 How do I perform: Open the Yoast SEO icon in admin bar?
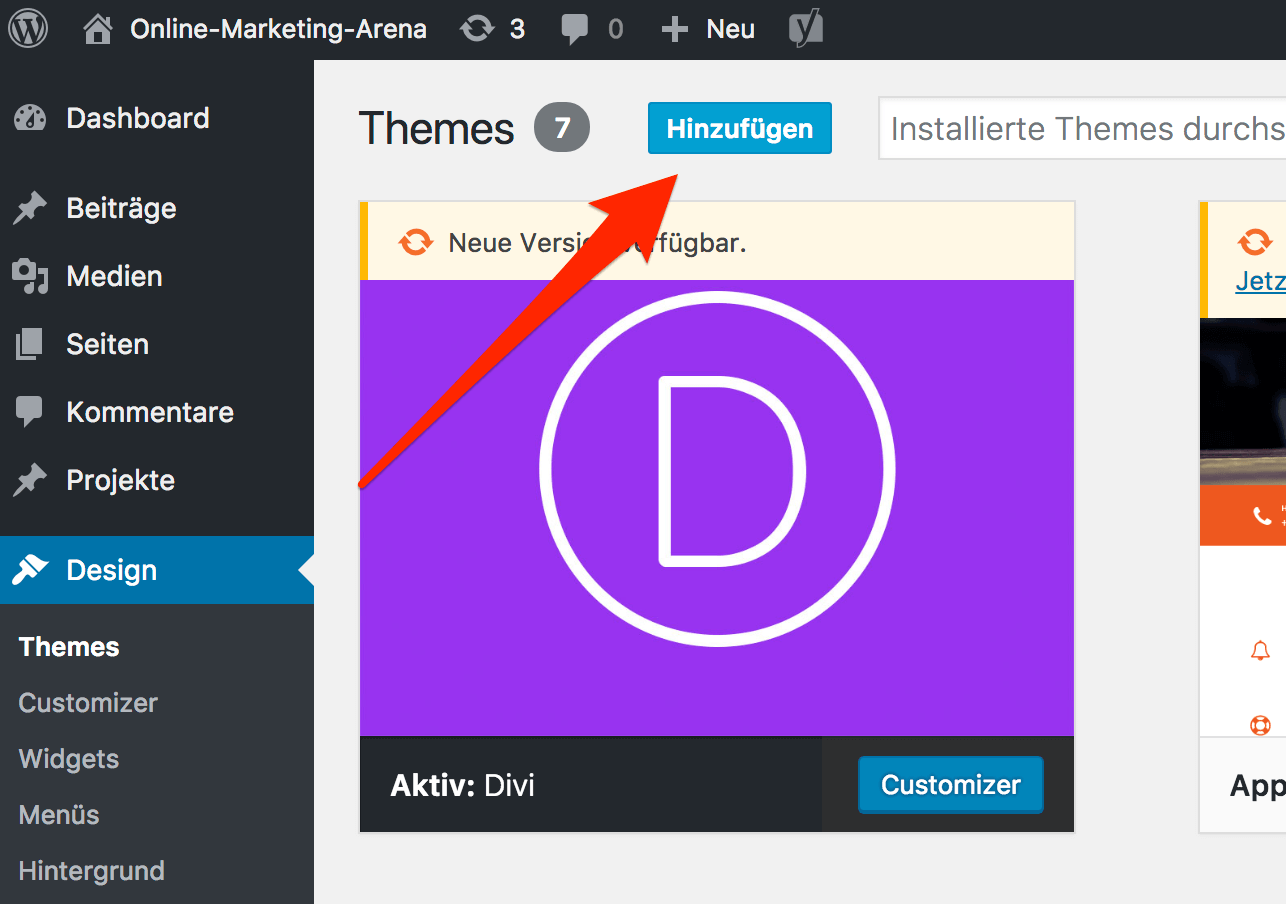pos(806,29)
